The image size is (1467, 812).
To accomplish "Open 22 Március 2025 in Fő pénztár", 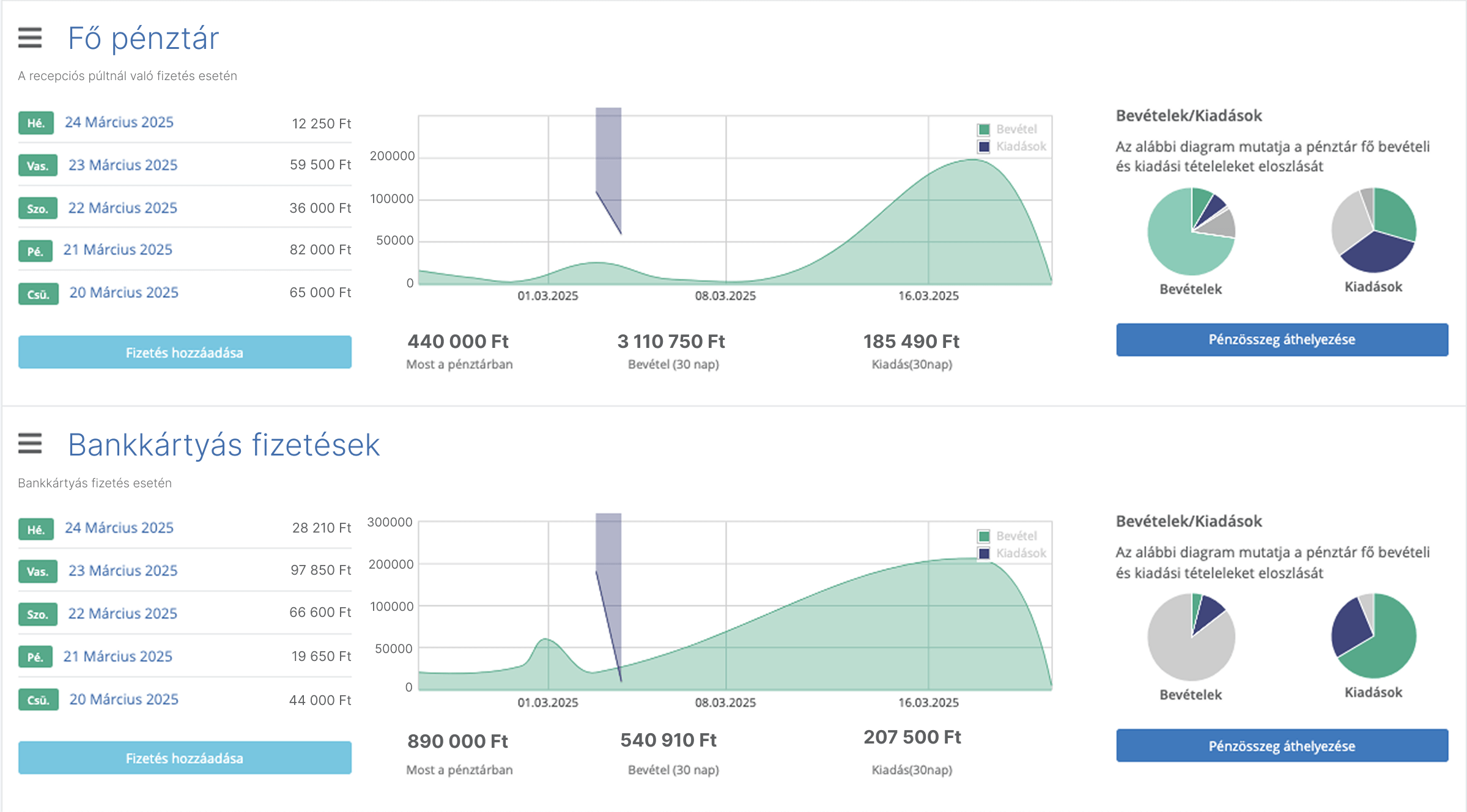I will (122, 208).
